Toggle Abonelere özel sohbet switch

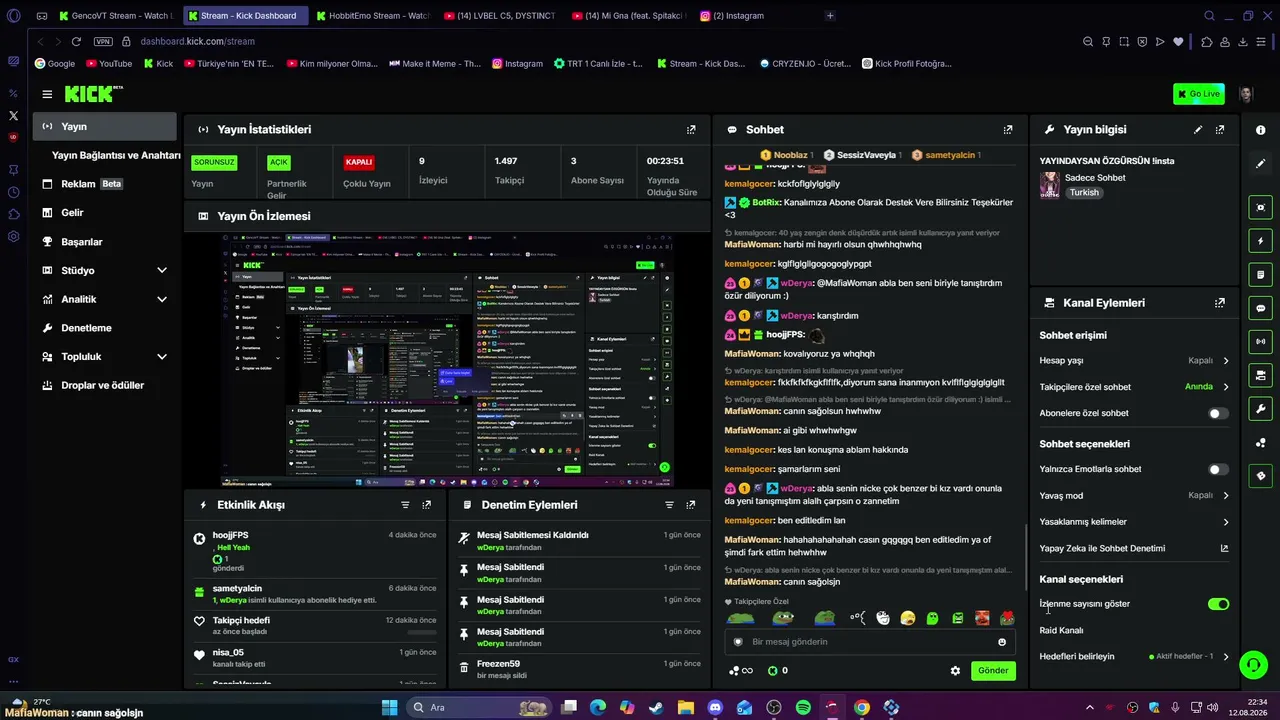pyautogui.click(x=1218, y=413)
